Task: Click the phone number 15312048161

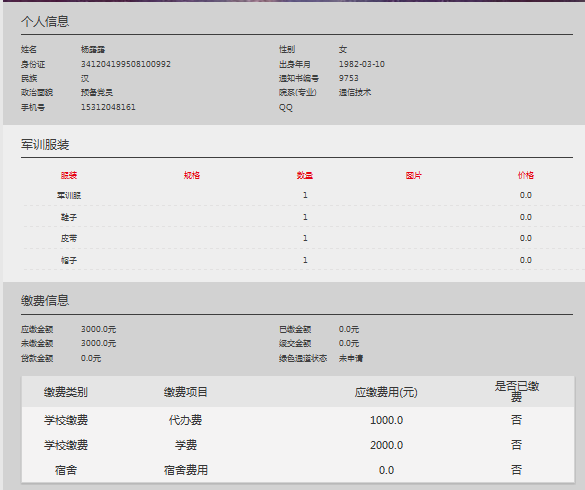Action: coord(108,107)
